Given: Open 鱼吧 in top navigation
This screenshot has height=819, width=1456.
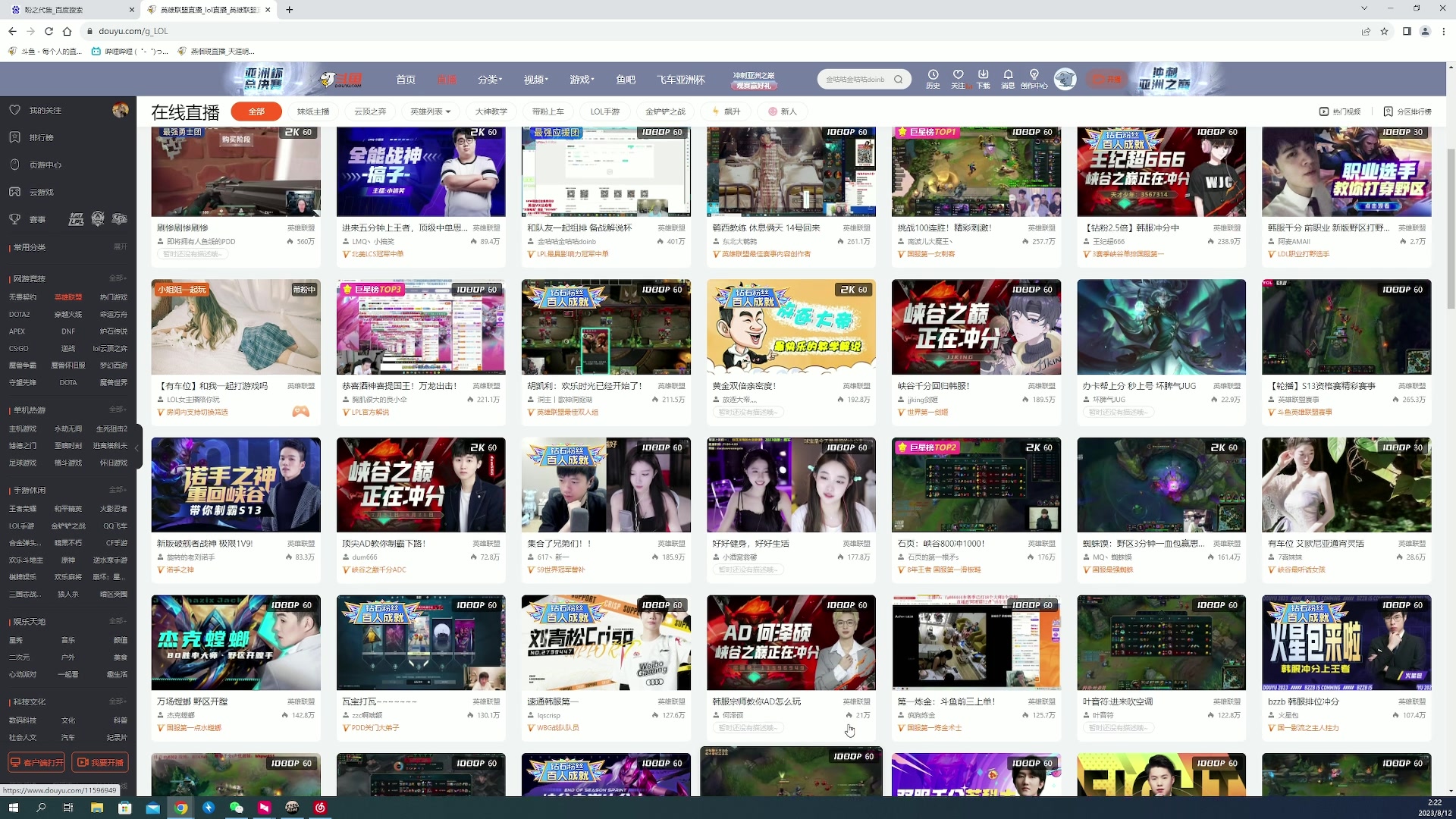Looking at the screenshot, I should tap(626, 80).
